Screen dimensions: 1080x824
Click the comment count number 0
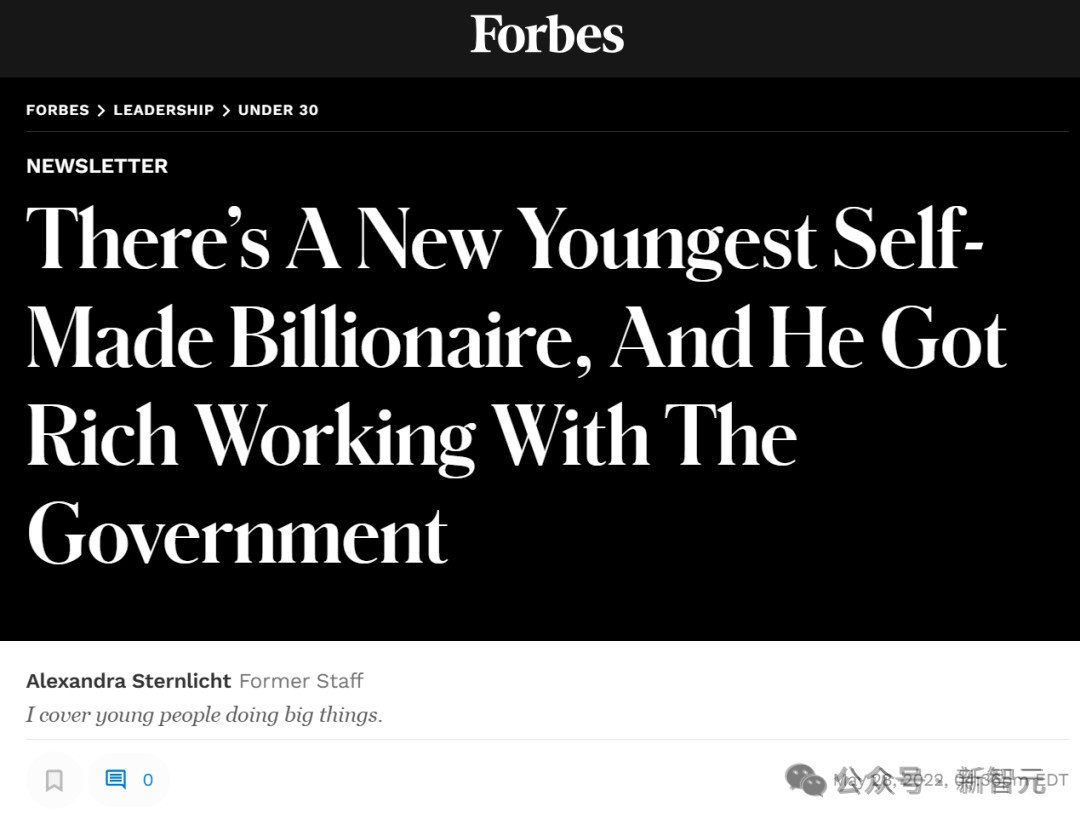[x=148, y=780]
